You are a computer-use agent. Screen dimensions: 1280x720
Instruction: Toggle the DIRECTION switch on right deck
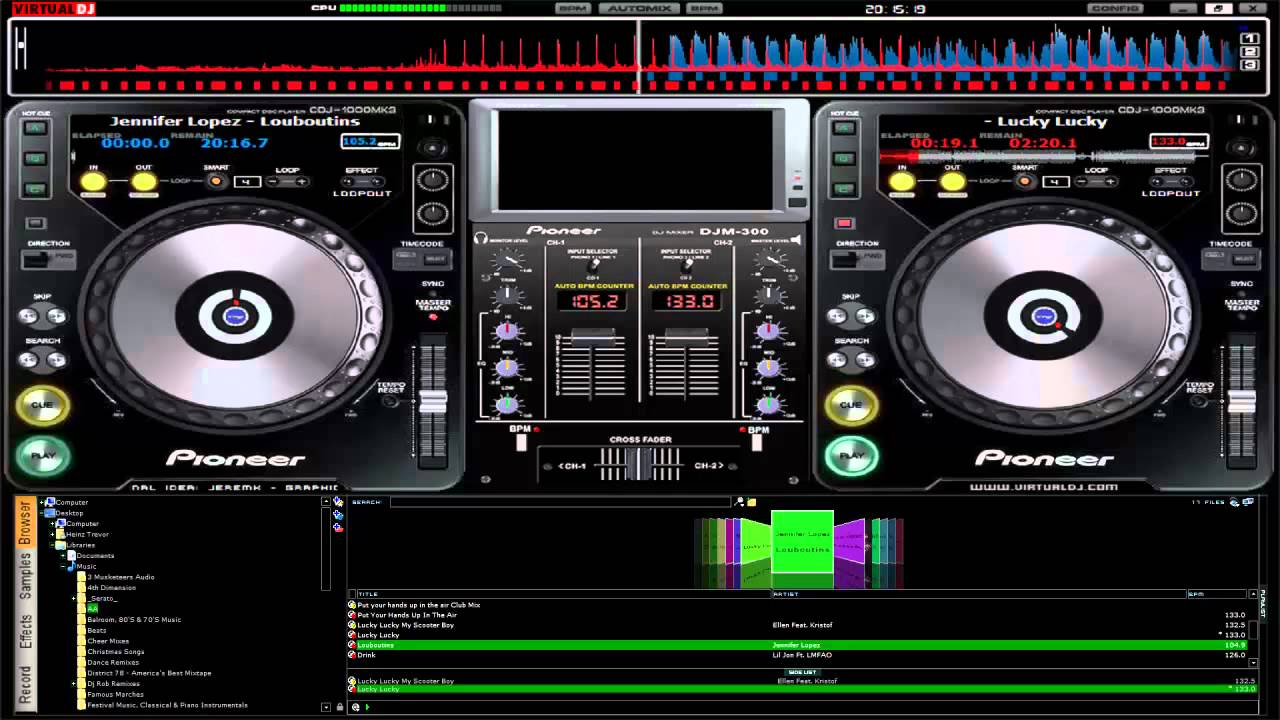[x=857, y=259]
